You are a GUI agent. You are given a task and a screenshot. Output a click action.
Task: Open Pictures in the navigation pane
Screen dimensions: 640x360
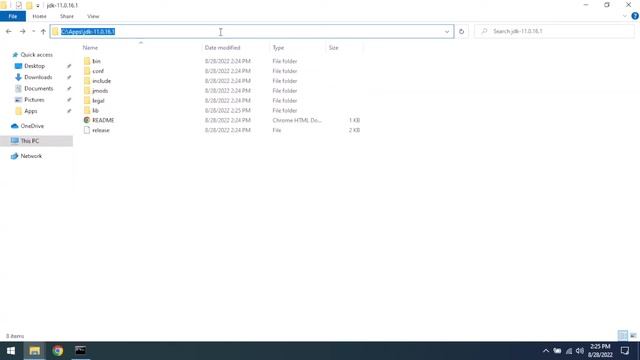click(x=34, y=100)
